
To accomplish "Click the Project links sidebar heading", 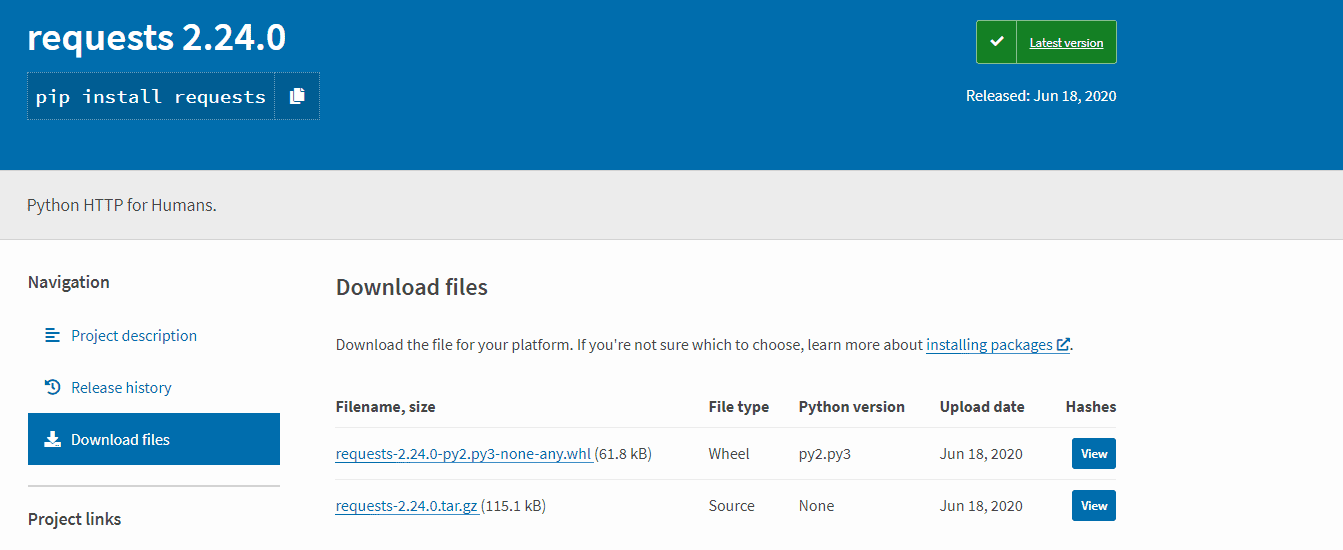I will [x=75, y=519].
